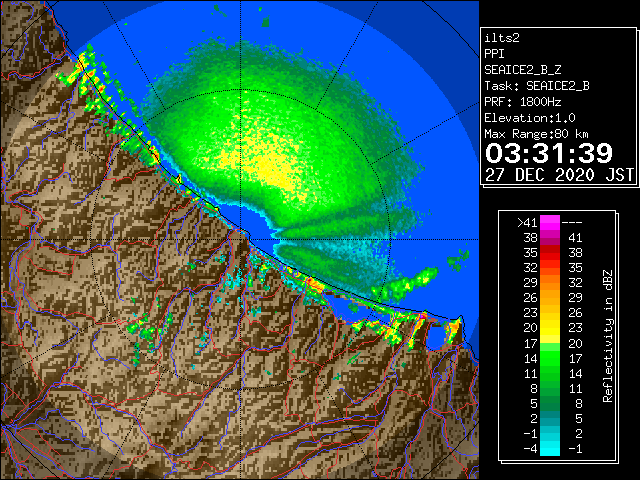Image resolution: width=640 pixels, height=480 pixels.
Task: Click the 'Task: SEAICE2_B' line
Action: [537, 86]
